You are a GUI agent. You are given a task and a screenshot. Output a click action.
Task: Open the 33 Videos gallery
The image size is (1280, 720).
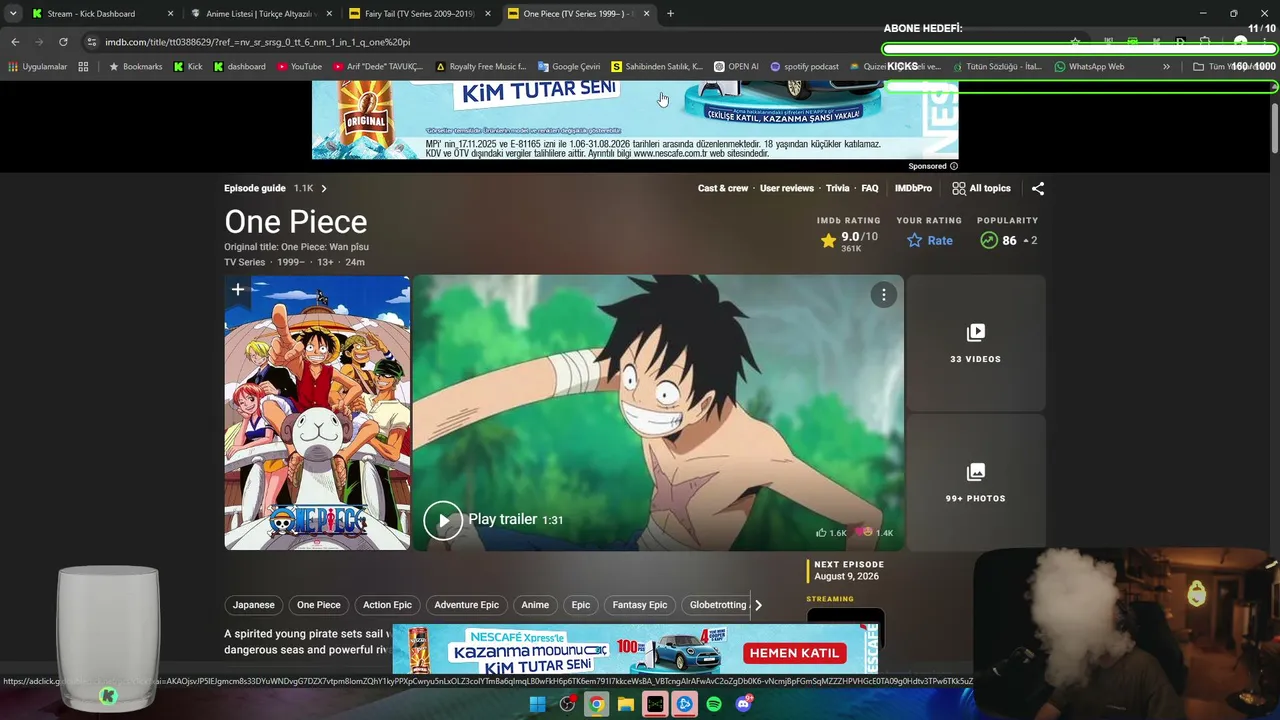pos(975,342)
